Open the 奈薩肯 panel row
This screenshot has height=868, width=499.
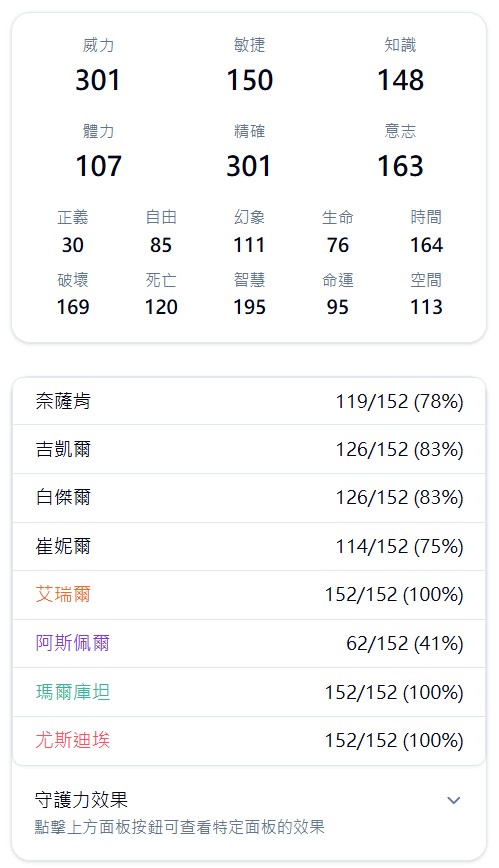pyautogui.click(x=249, y=401)
